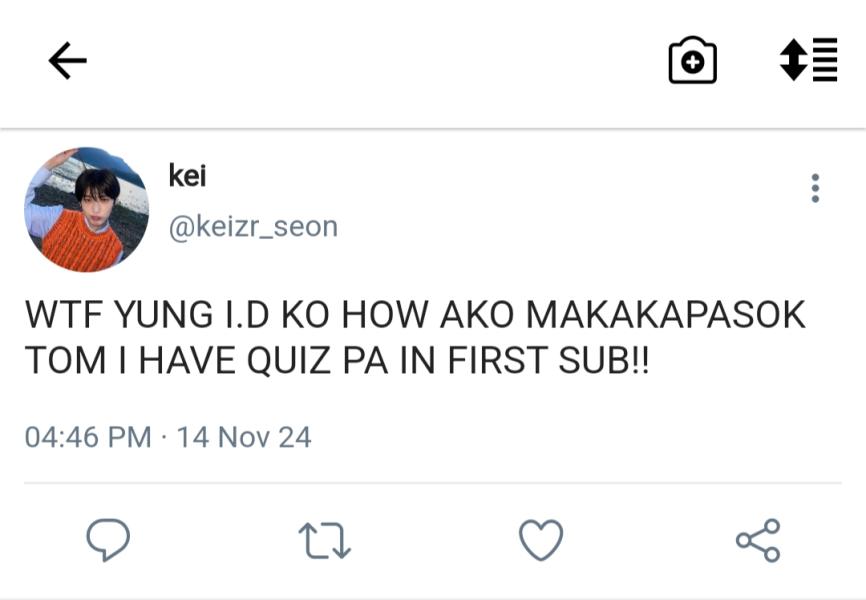Click the @keizr_seon handle
Screen dimensions: 866x600
252,227
